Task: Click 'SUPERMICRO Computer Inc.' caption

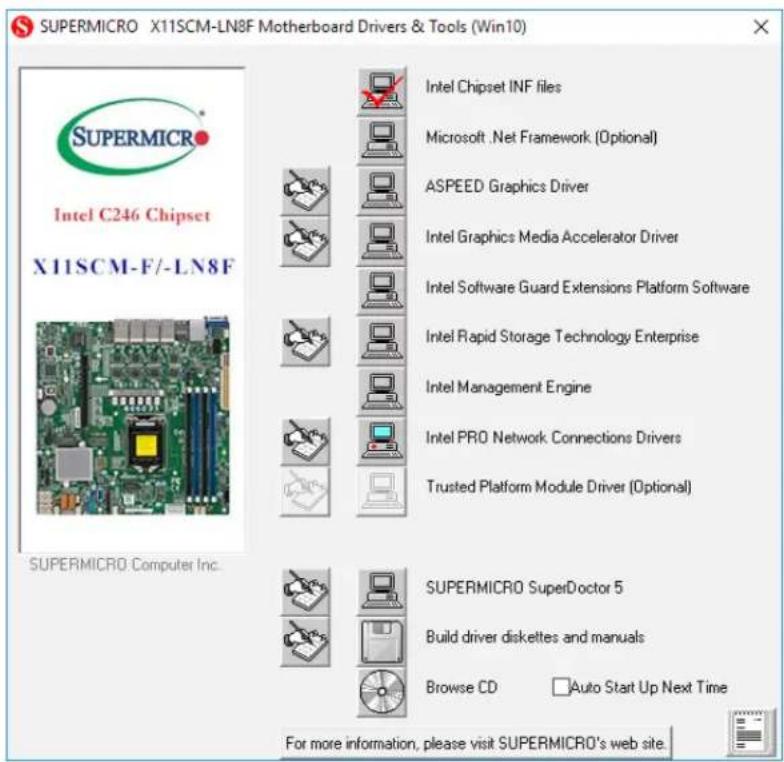Action: [124, 564]
